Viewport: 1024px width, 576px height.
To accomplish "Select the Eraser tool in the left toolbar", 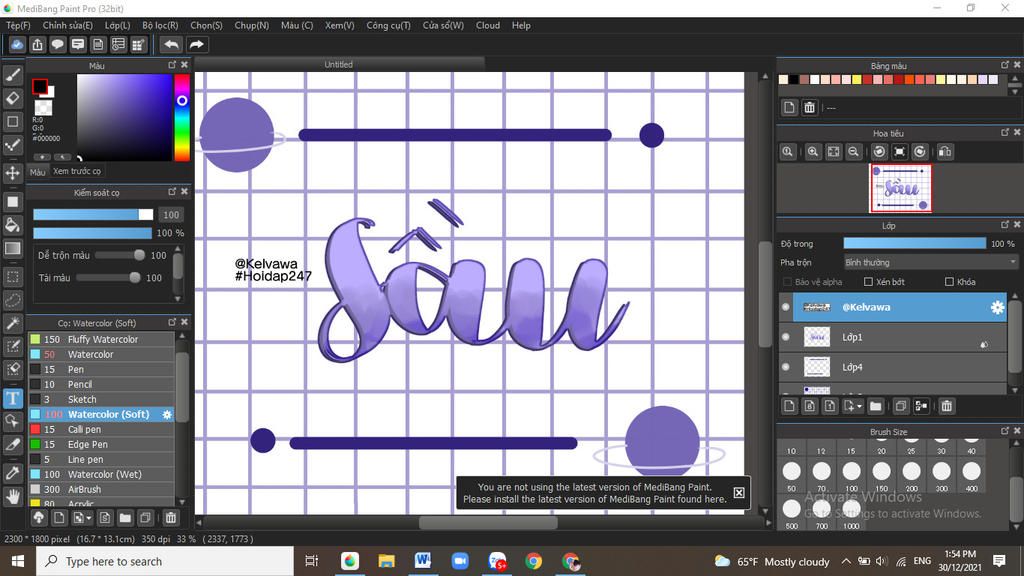I will click(x=12, y=98).
